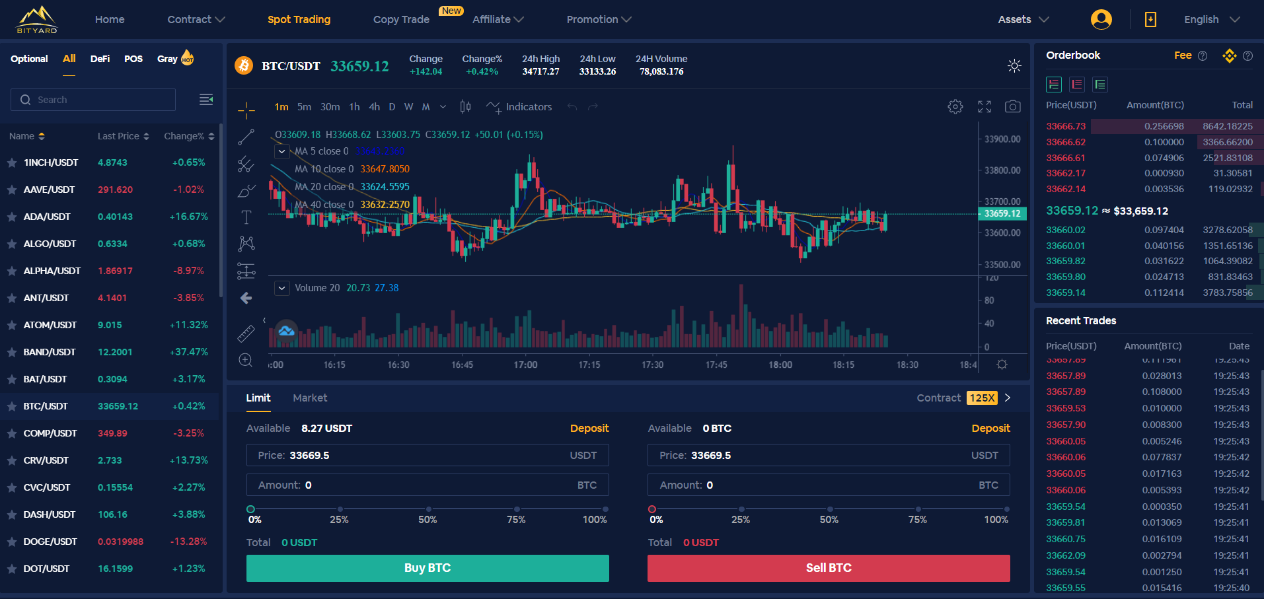Image resolution: width=1264 pixels, height=599 pixels.
Task: Select the Market order tab
Action: 310,398
